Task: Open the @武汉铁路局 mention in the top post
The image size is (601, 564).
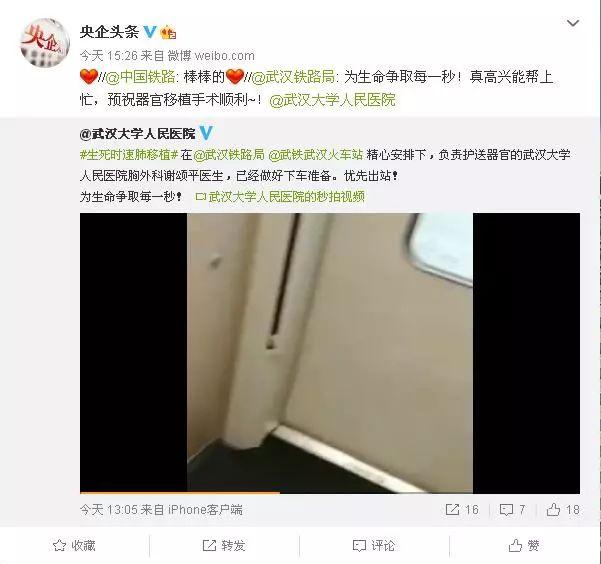Action: 293,77
